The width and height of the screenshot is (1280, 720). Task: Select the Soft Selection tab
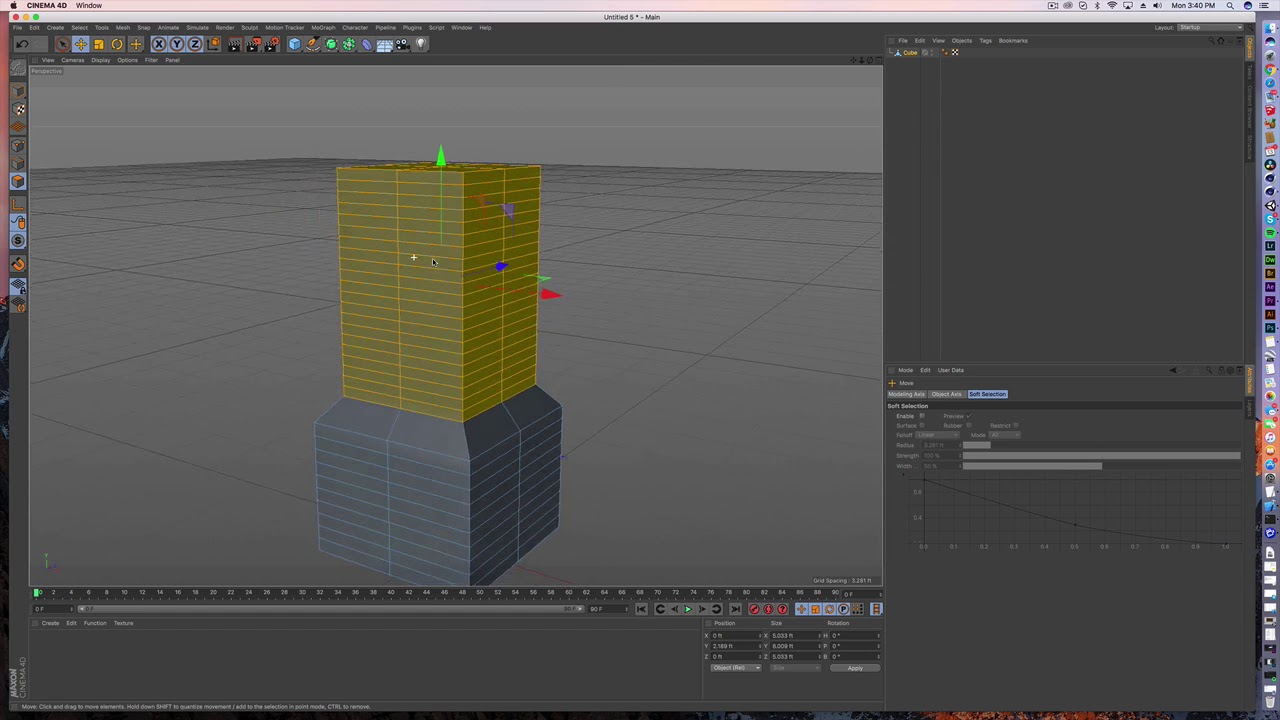pos(987,394)
